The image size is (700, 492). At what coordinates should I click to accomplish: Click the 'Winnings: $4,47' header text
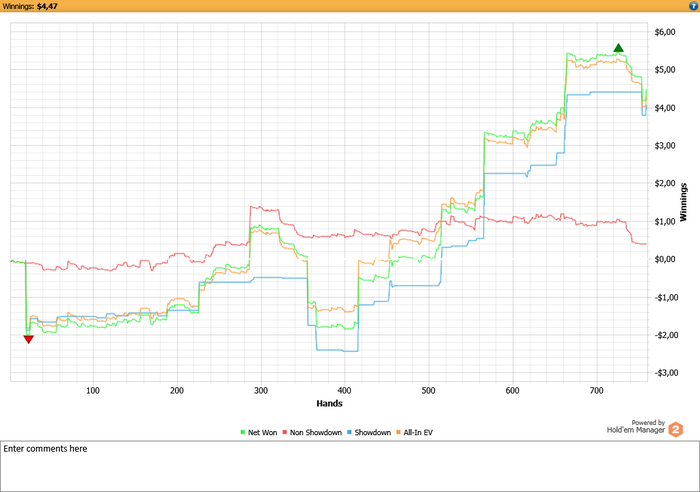pyautogui.click(x=30, y=6)
